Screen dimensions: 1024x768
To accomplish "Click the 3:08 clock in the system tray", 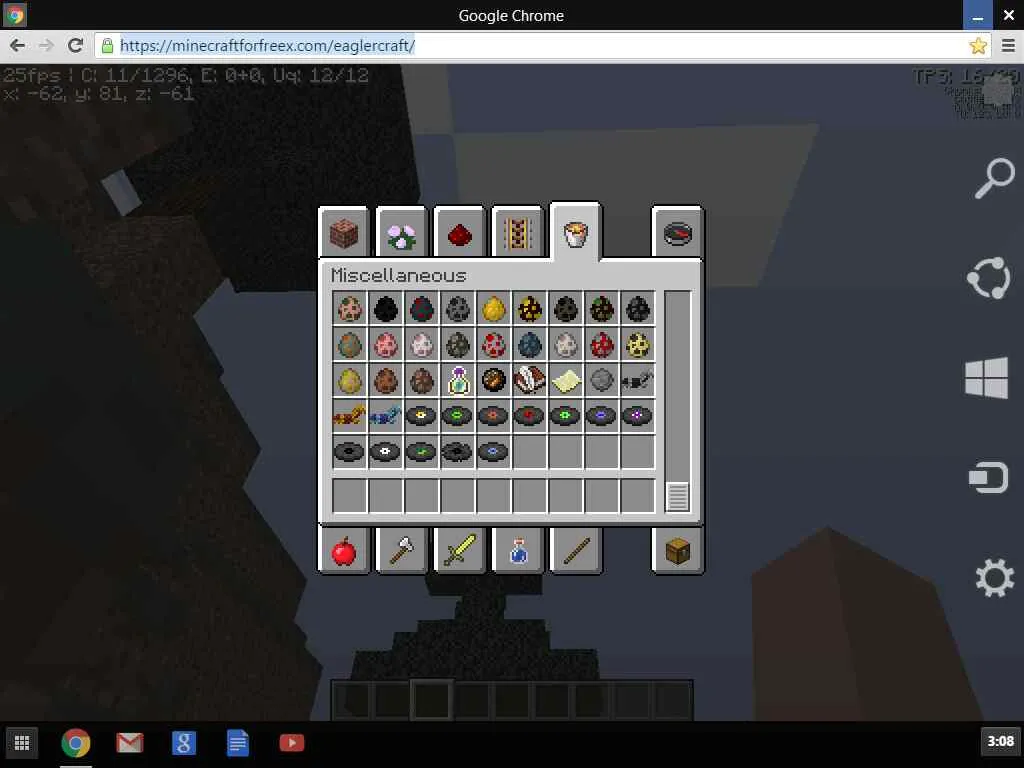I will point(1000,741).
